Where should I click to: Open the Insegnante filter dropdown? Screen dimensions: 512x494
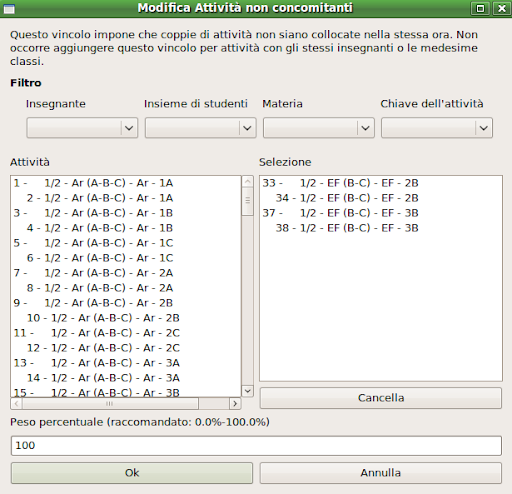[x=82, y=128]
